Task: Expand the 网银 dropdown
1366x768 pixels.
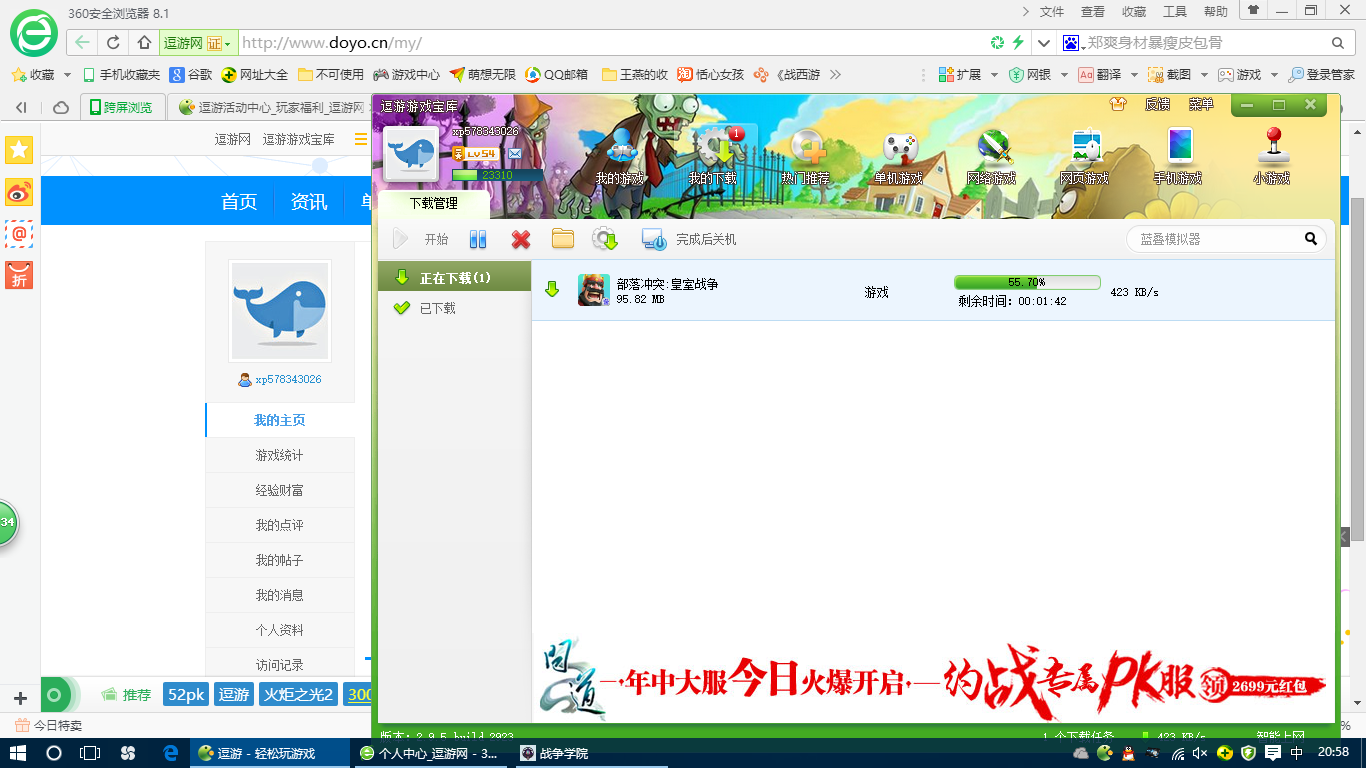Action: (1064, 75)
